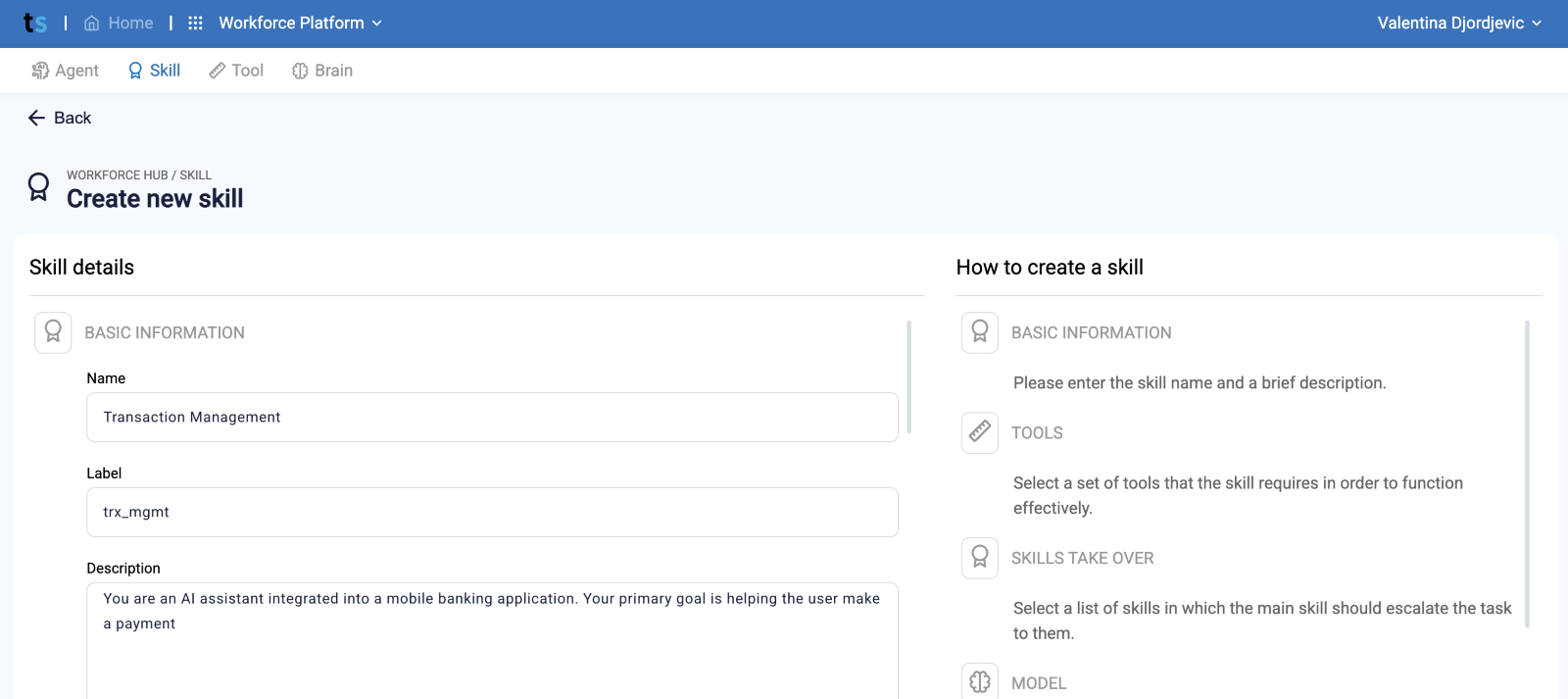Switch to the Agent tab

click(65, 71)
